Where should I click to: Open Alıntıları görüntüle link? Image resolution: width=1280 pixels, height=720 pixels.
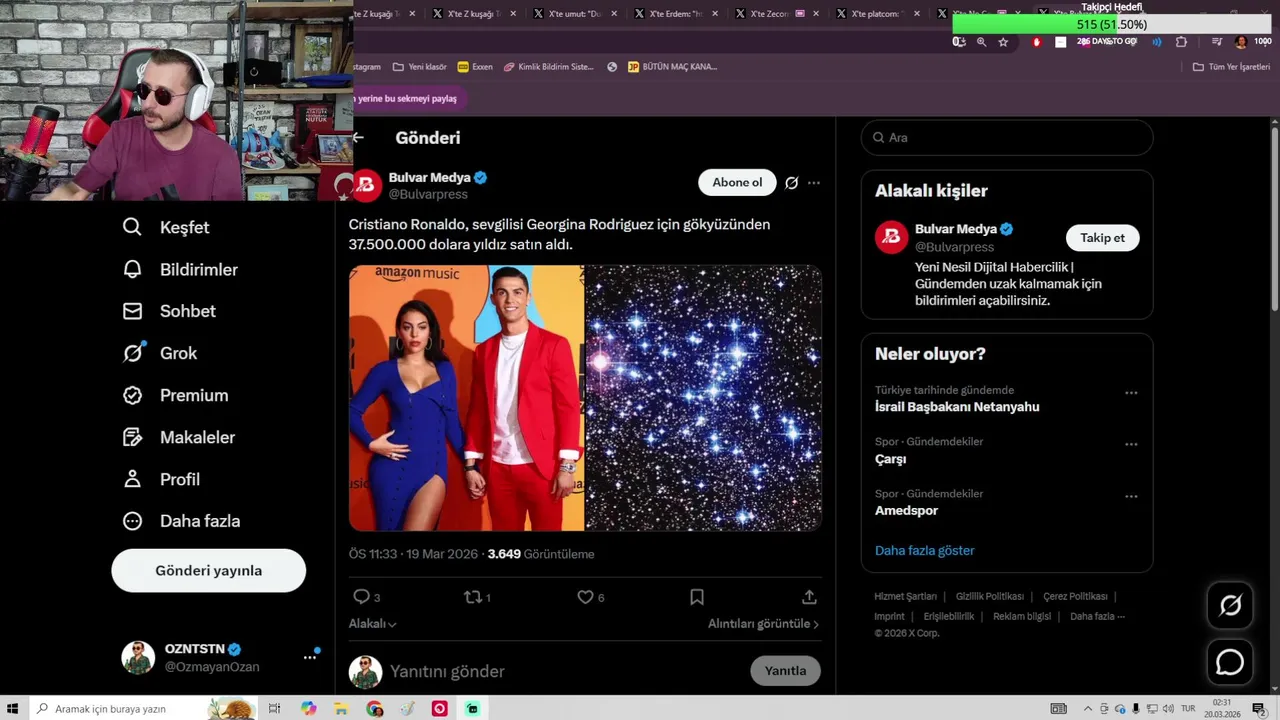coord(763,623)
